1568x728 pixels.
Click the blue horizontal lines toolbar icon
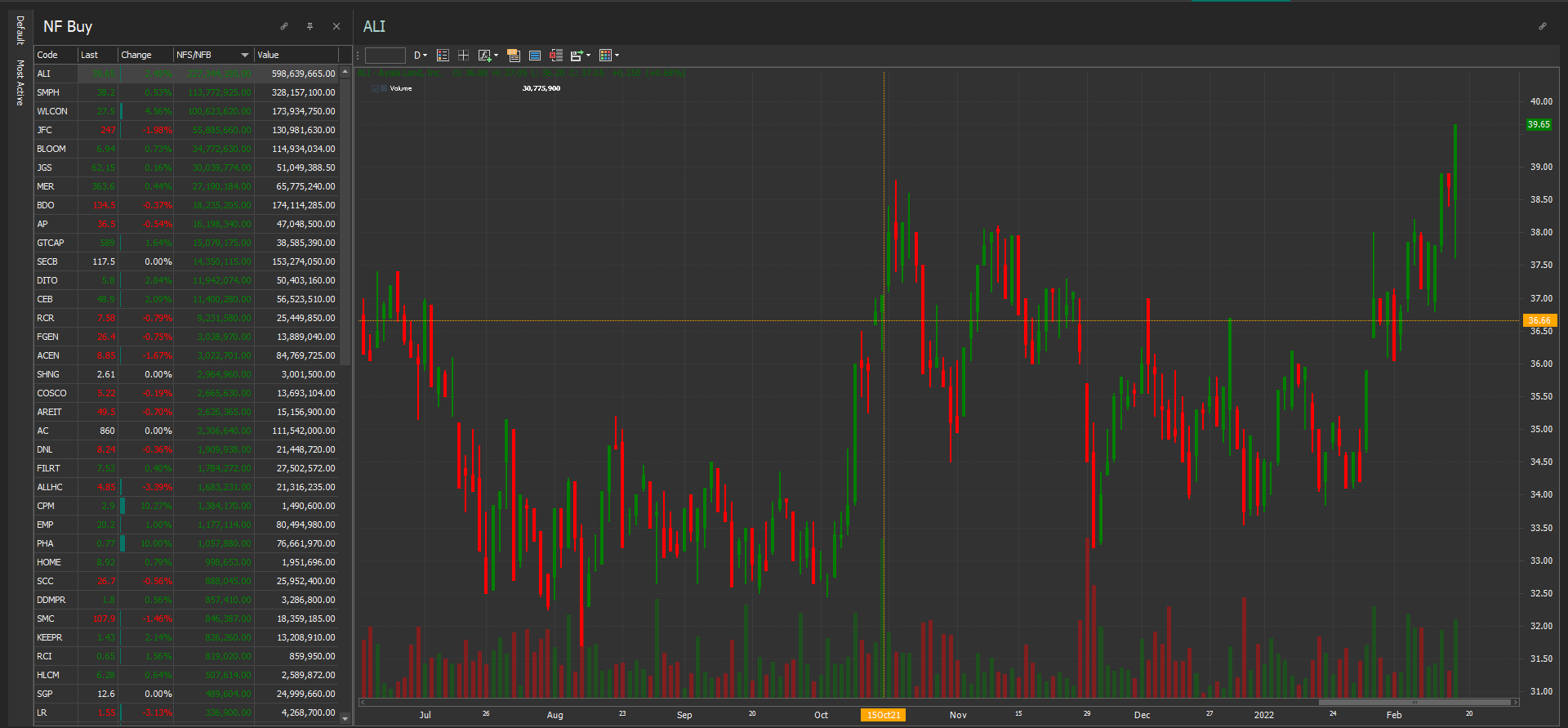pyautogui.click(x=535, y=56)
